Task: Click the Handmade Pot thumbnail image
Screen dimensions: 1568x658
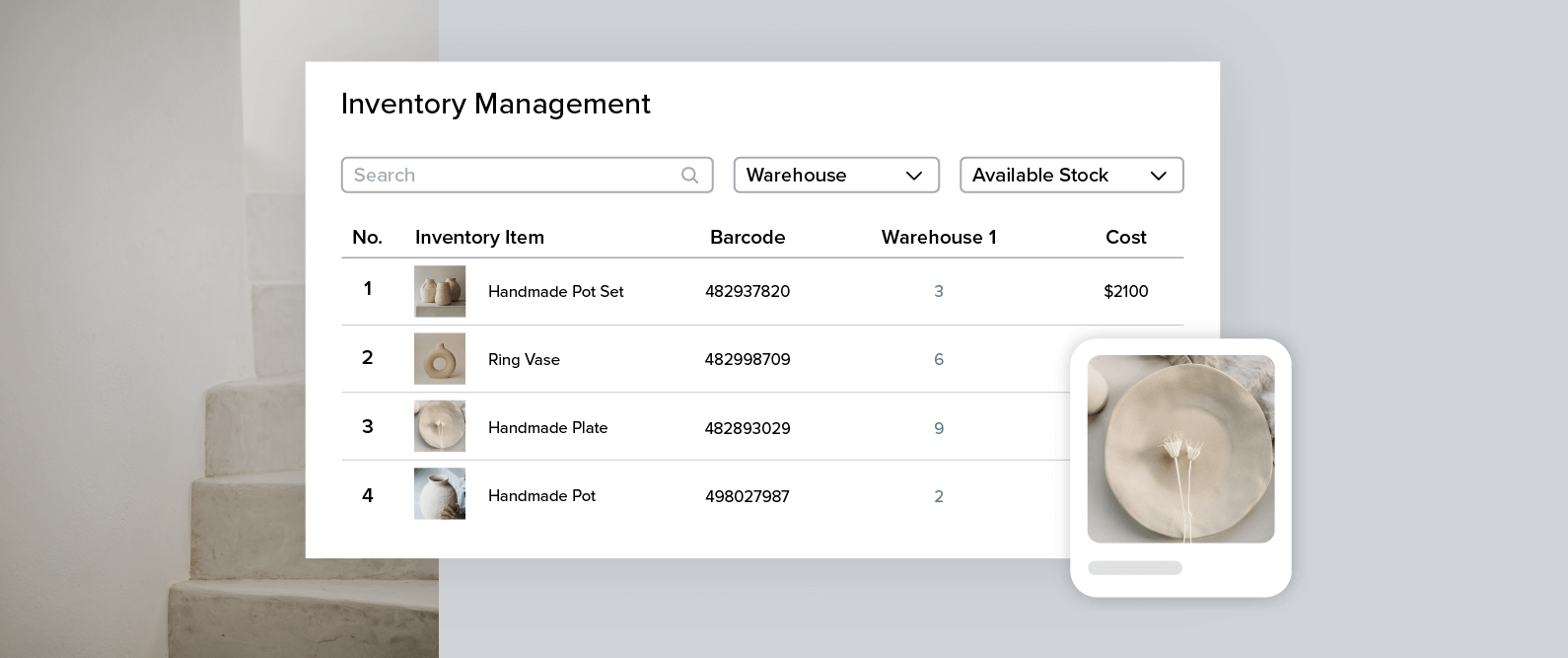Action: (x=440, y=494)
